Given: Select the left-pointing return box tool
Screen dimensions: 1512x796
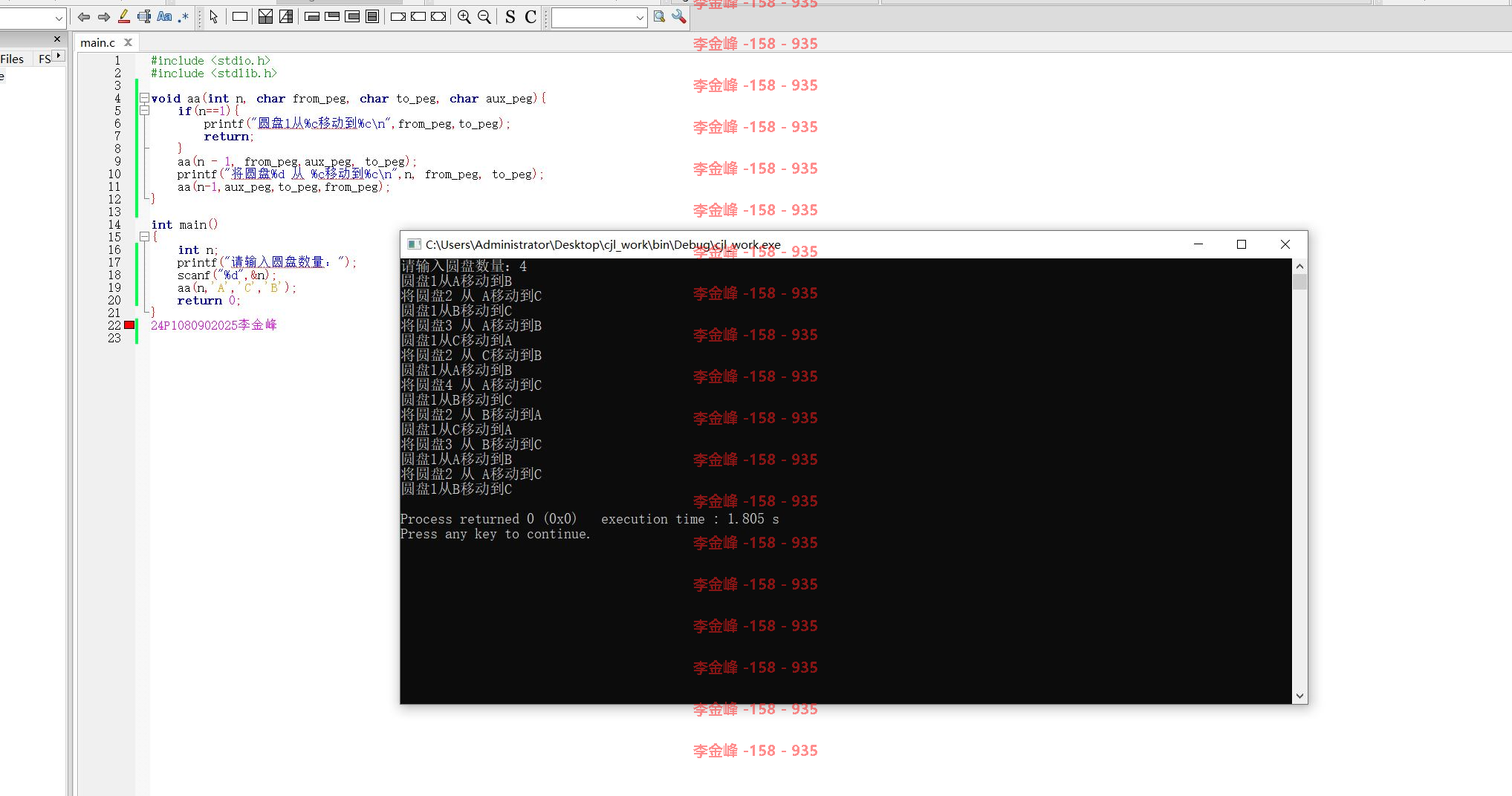Looking at the screenshot, I should pyautogui.click(x=418, y=16).
